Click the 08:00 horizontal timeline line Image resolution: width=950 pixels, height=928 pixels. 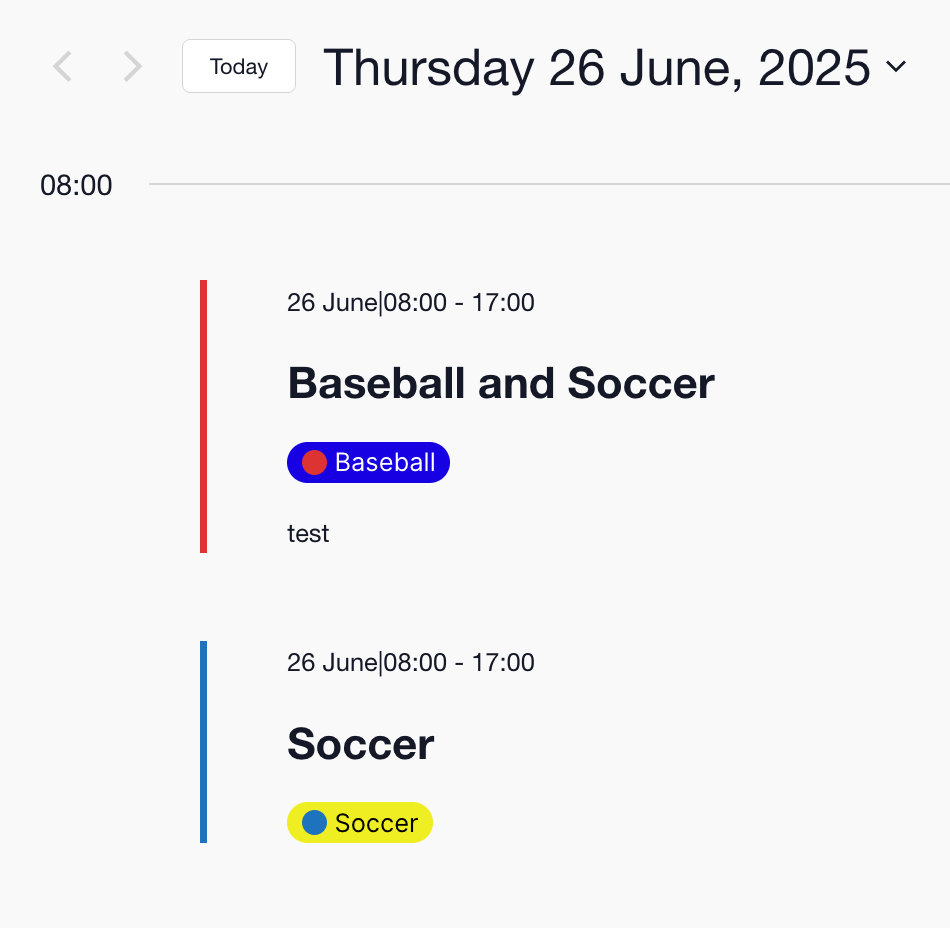[x=548, y=185]
